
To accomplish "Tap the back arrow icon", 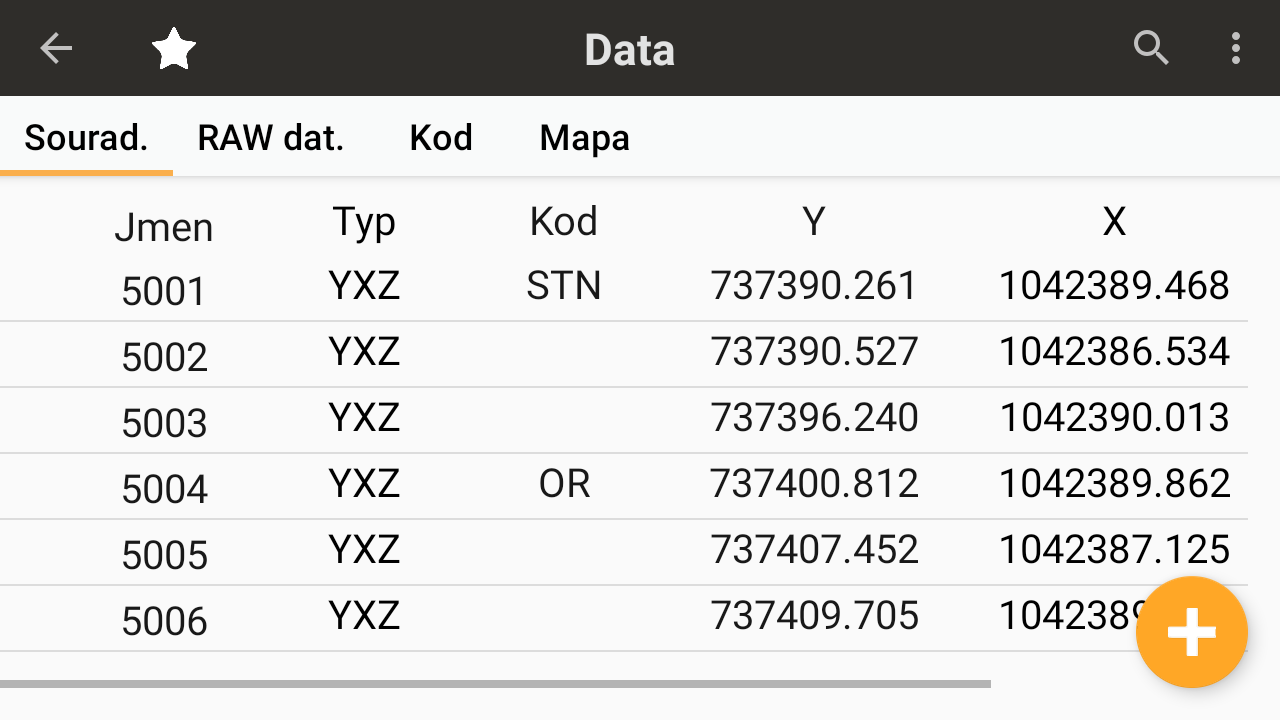I will point(56,48).
